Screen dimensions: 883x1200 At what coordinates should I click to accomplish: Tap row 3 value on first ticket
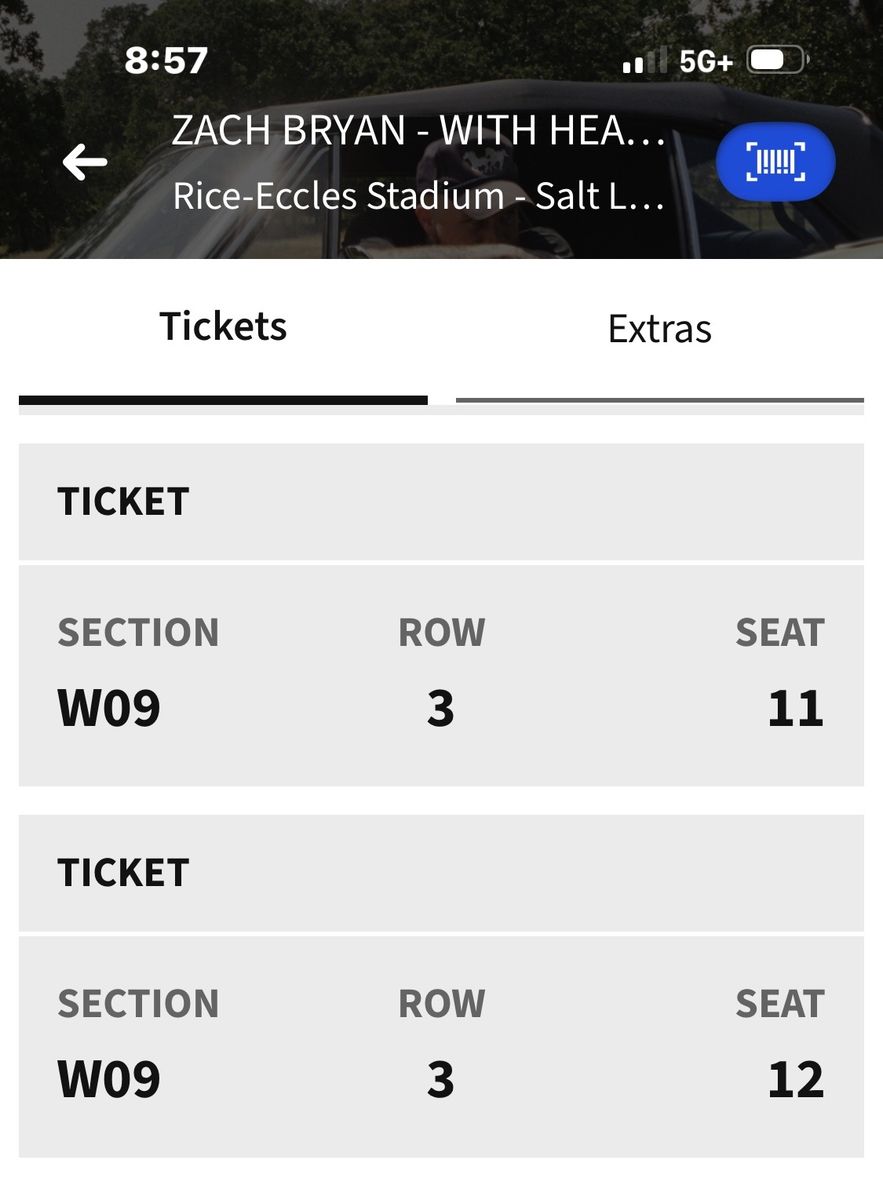(441, 709)
